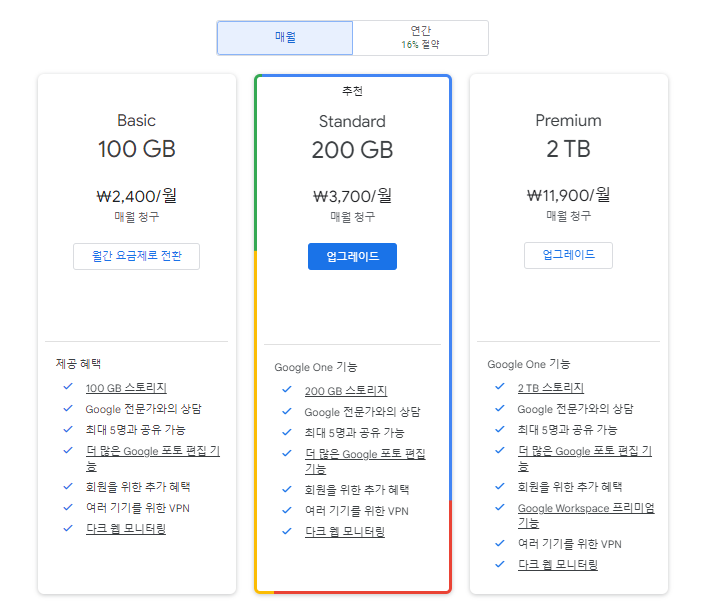Click checkmark beside Standard's 포토 편집 기능
The image size is (703, 603).
pyautogui.click(x=287, y=454)
